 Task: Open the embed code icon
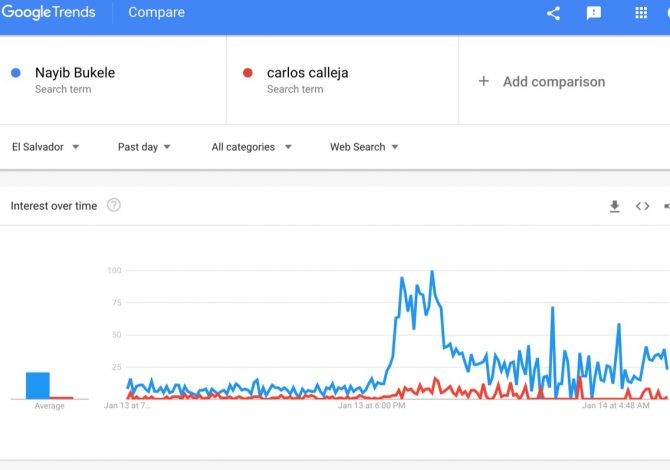pyautogui.click(x=642, y=206)
